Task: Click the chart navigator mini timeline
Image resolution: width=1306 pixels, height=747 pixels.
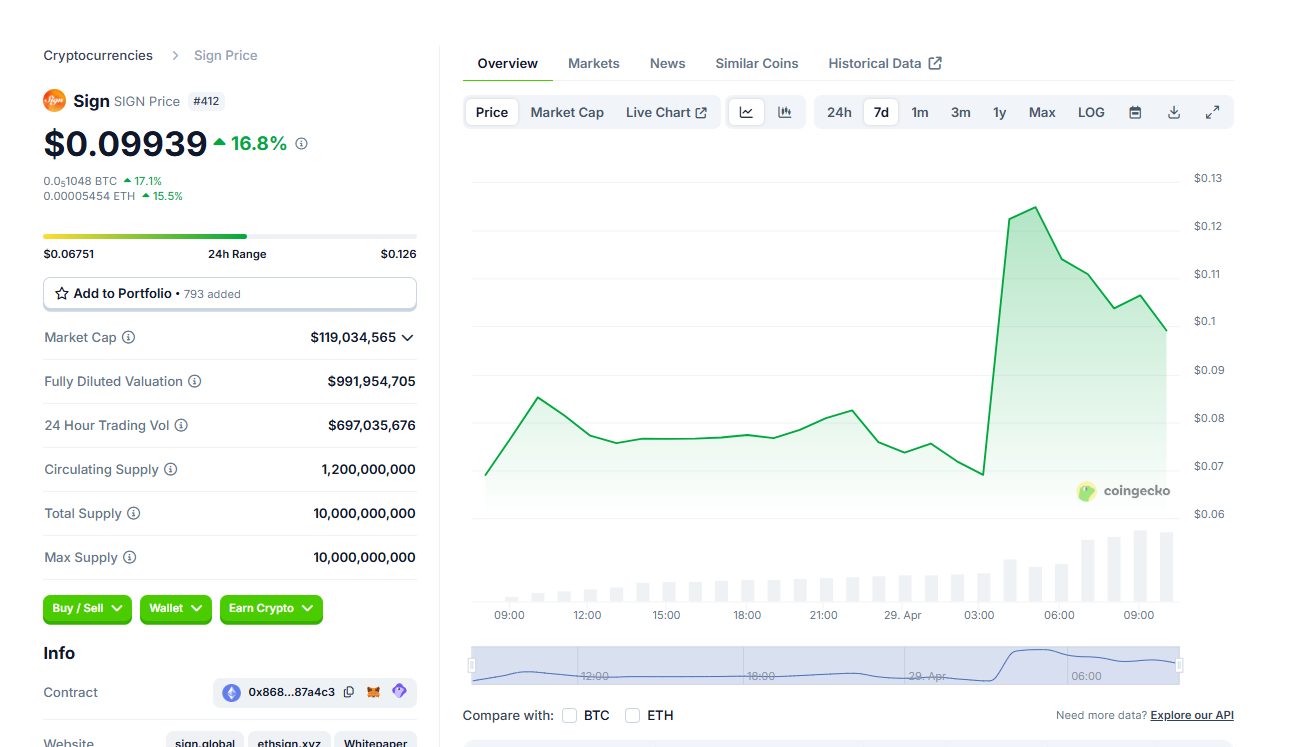Action: pyautogui.click(x=826, y=665)
